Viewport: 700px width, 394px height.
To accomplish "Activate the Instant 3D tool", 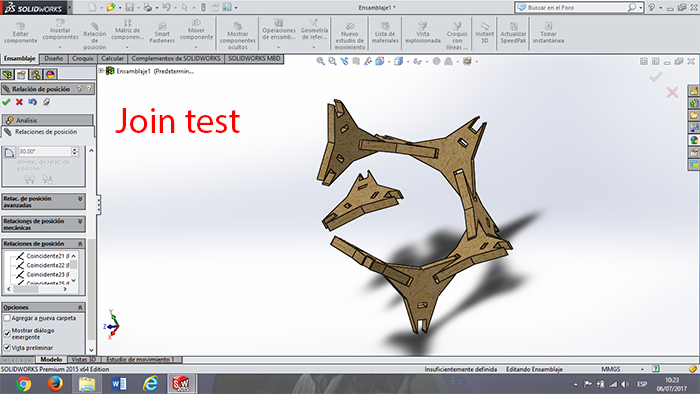I will click(x=484, y=33).
